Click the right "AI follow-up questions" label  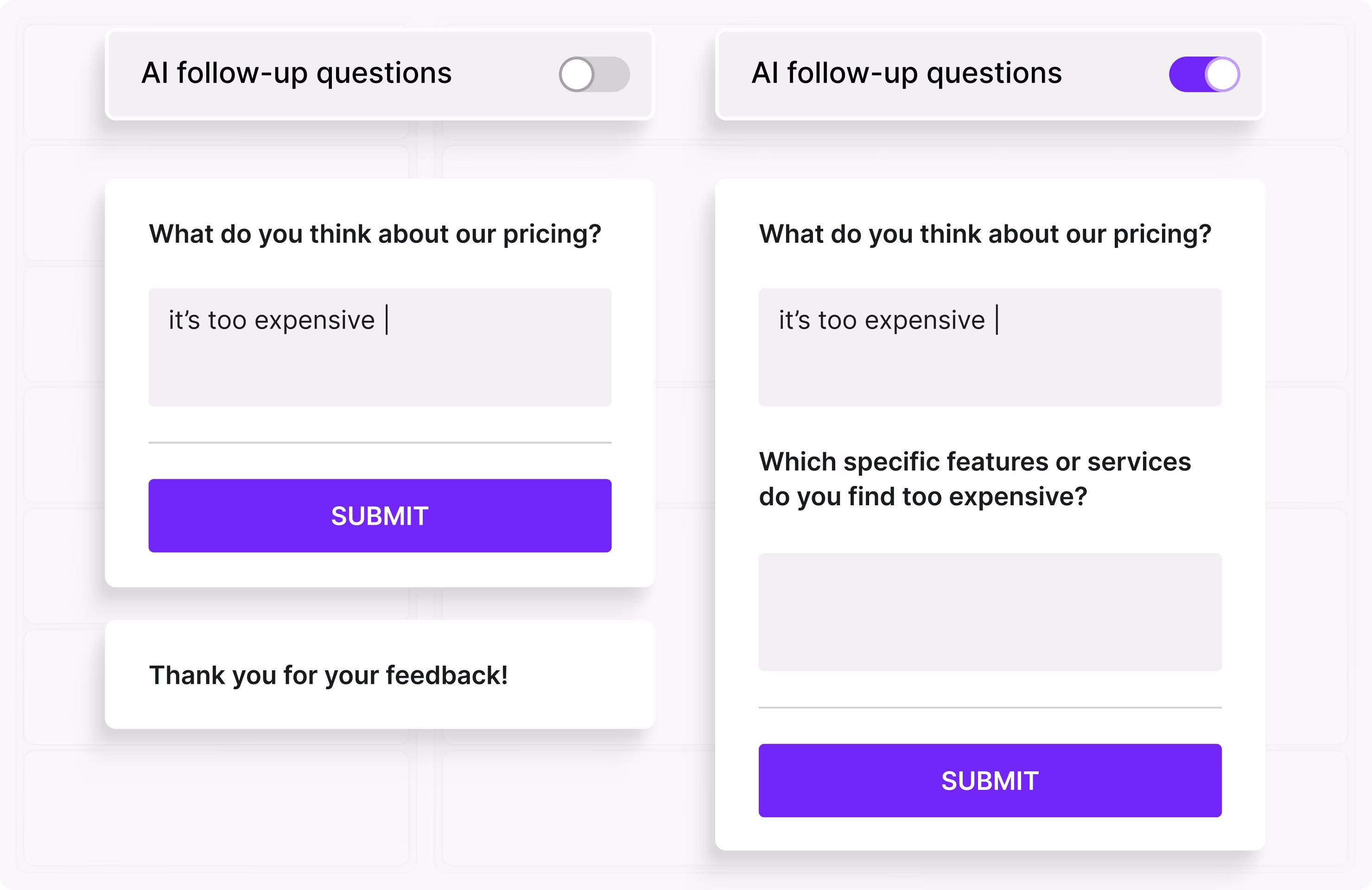(906, 73)
